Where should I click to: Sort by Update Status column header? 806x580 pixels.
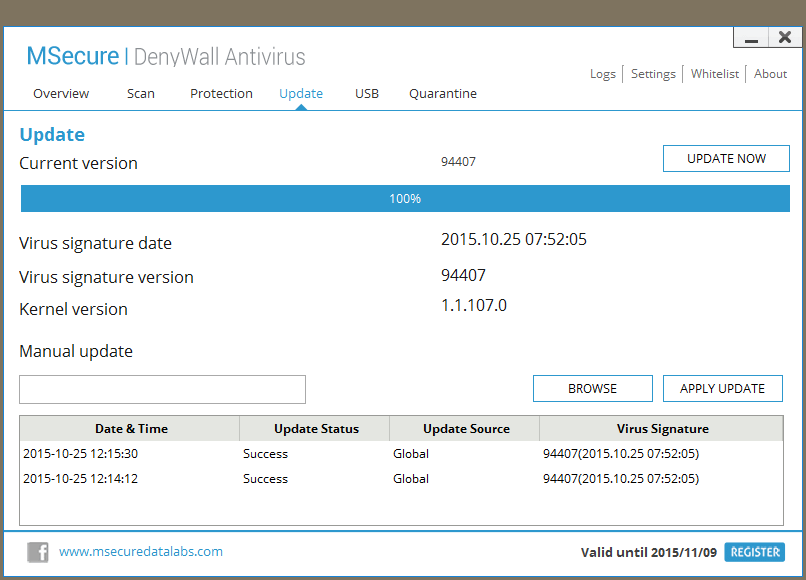[x=315, y=429]
